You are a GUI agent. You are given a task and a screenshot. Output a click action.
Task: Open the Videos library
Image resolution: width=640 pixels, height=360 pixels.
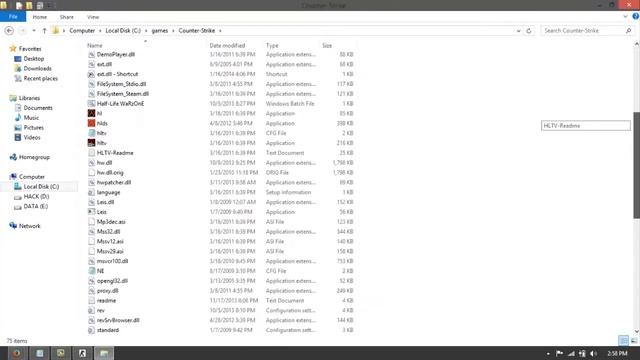click(x=32, y=138)
